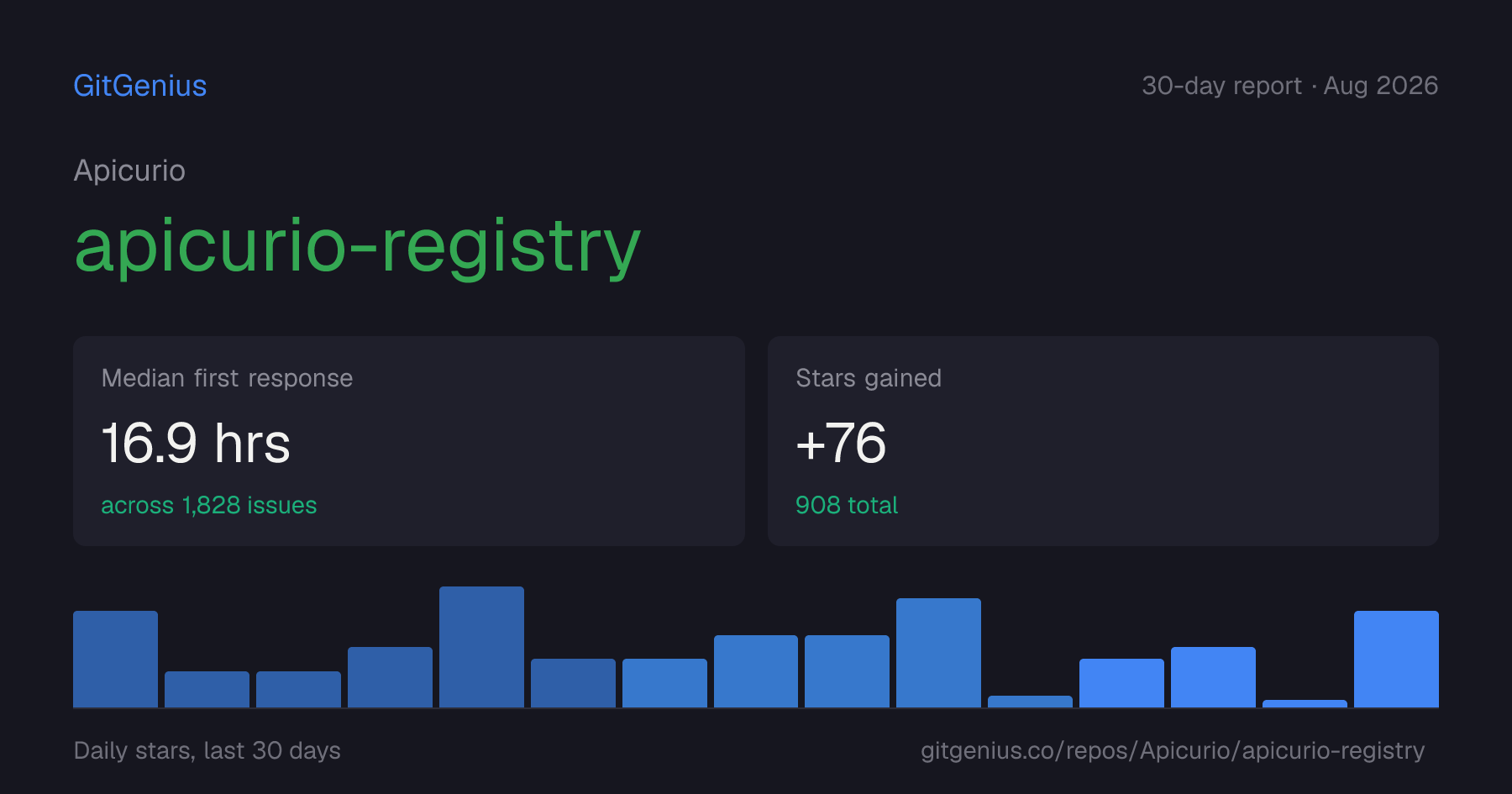The image size is (1512, 794).
Task: Select the 30-day report date label
Action: pos(1289,86)
